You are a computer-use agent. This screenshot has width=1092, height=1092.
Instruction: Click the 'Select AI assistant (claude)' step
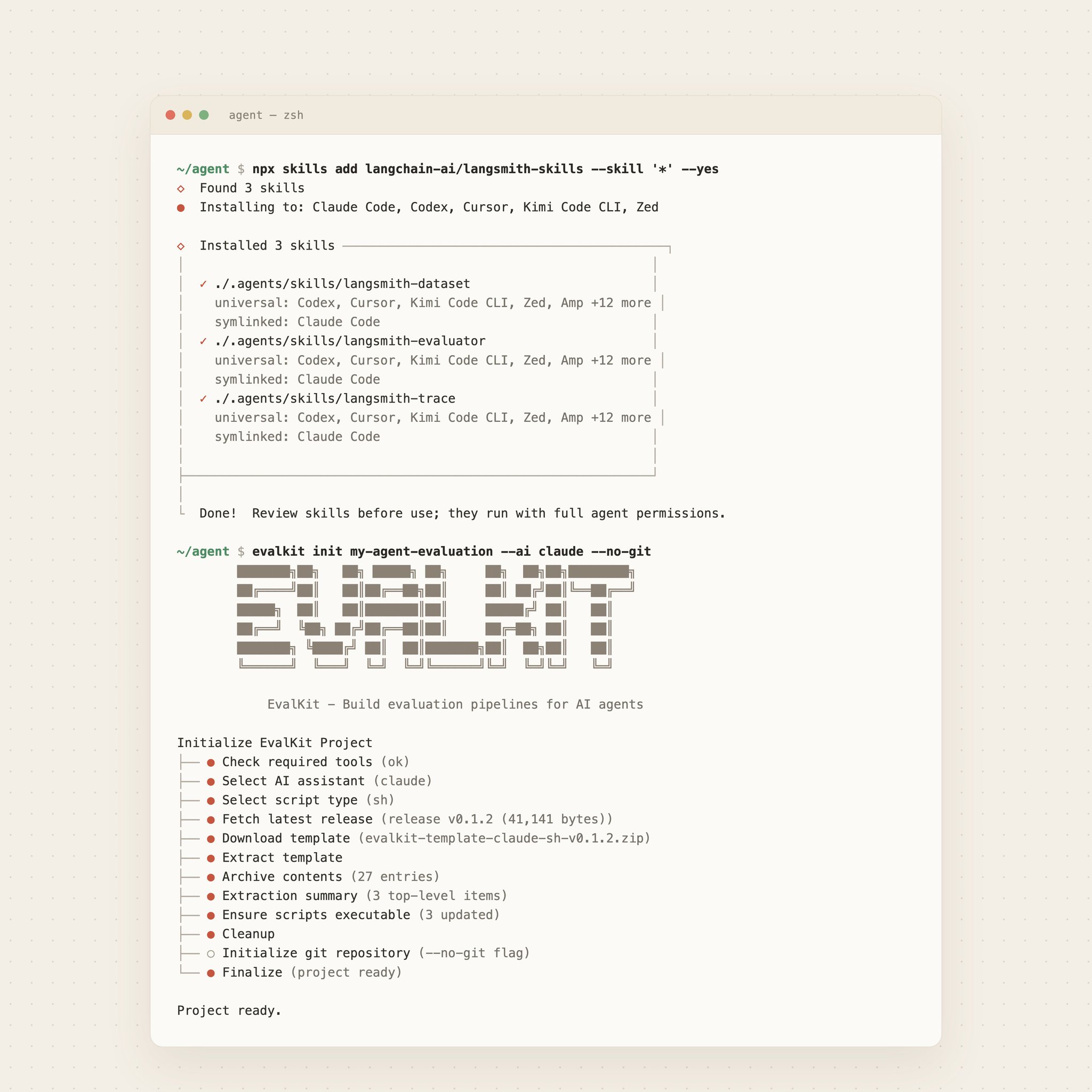tap(327, 782)
